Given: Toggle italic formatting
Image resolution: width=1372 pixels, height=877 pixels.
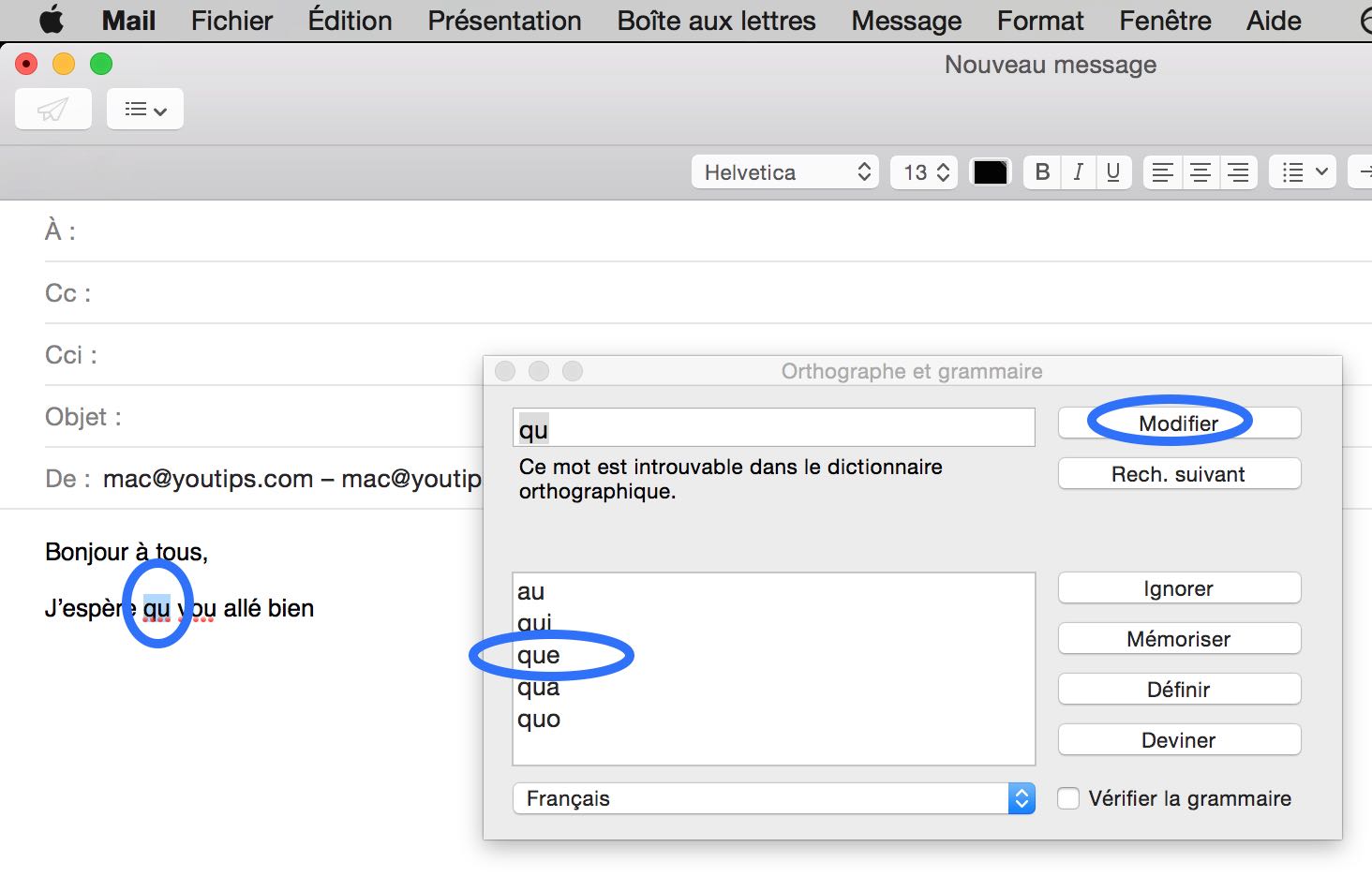Looking at the screenshot, I should tap(1078, 172).
